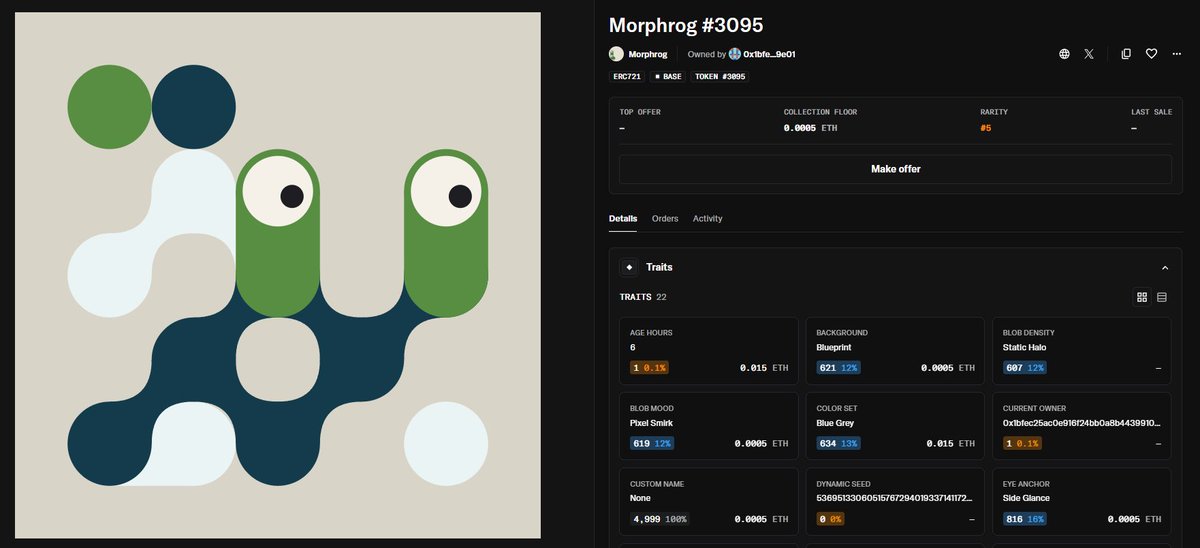
Task: Open owner 0x1bfe...9e01 profile
Action: 769,54
